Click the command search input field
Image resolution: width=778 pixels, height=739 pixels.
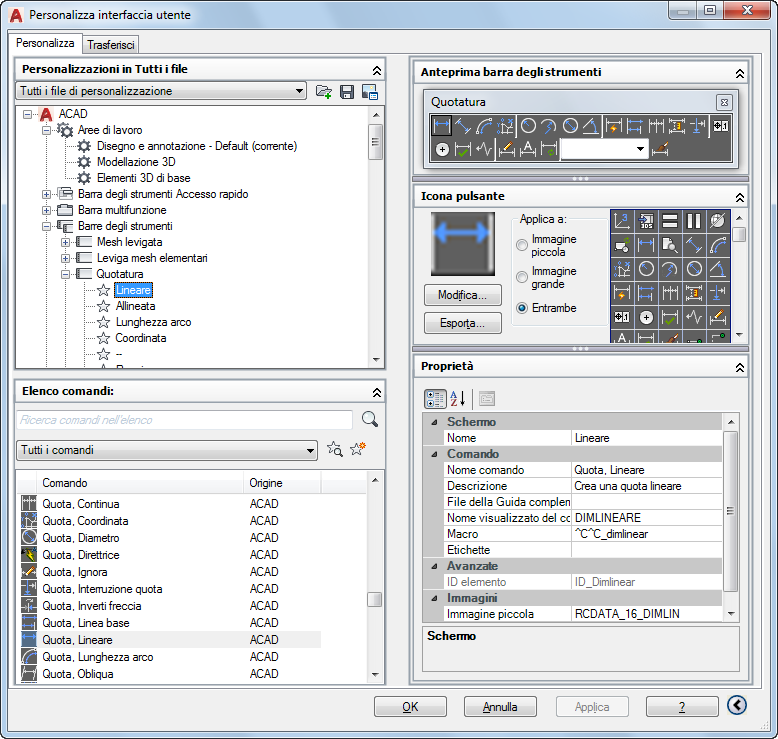click(x=185, y=420)
